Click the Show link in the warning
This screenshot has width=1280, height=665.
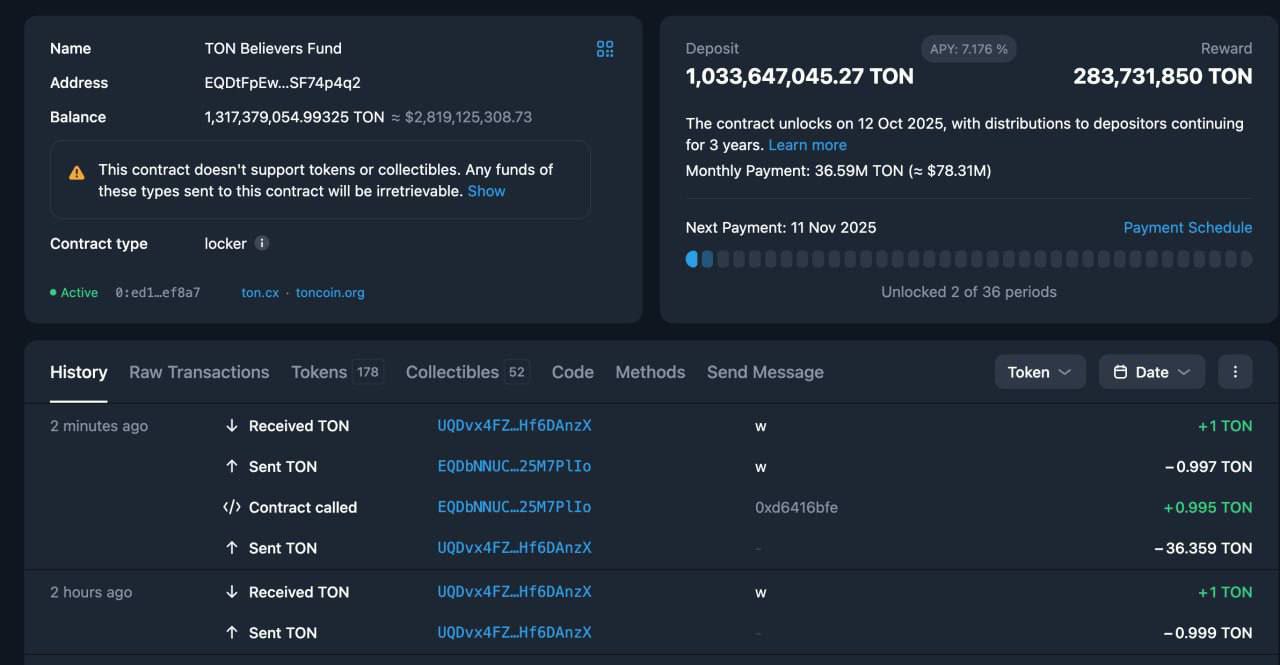tap(486, 191)
